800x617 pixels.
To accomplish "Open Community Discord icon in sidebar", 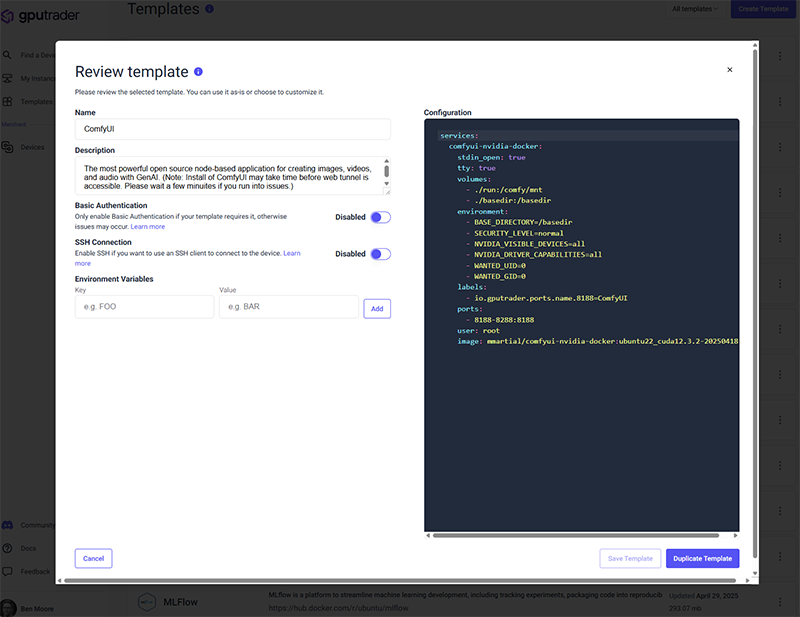I will click(7, 525).
